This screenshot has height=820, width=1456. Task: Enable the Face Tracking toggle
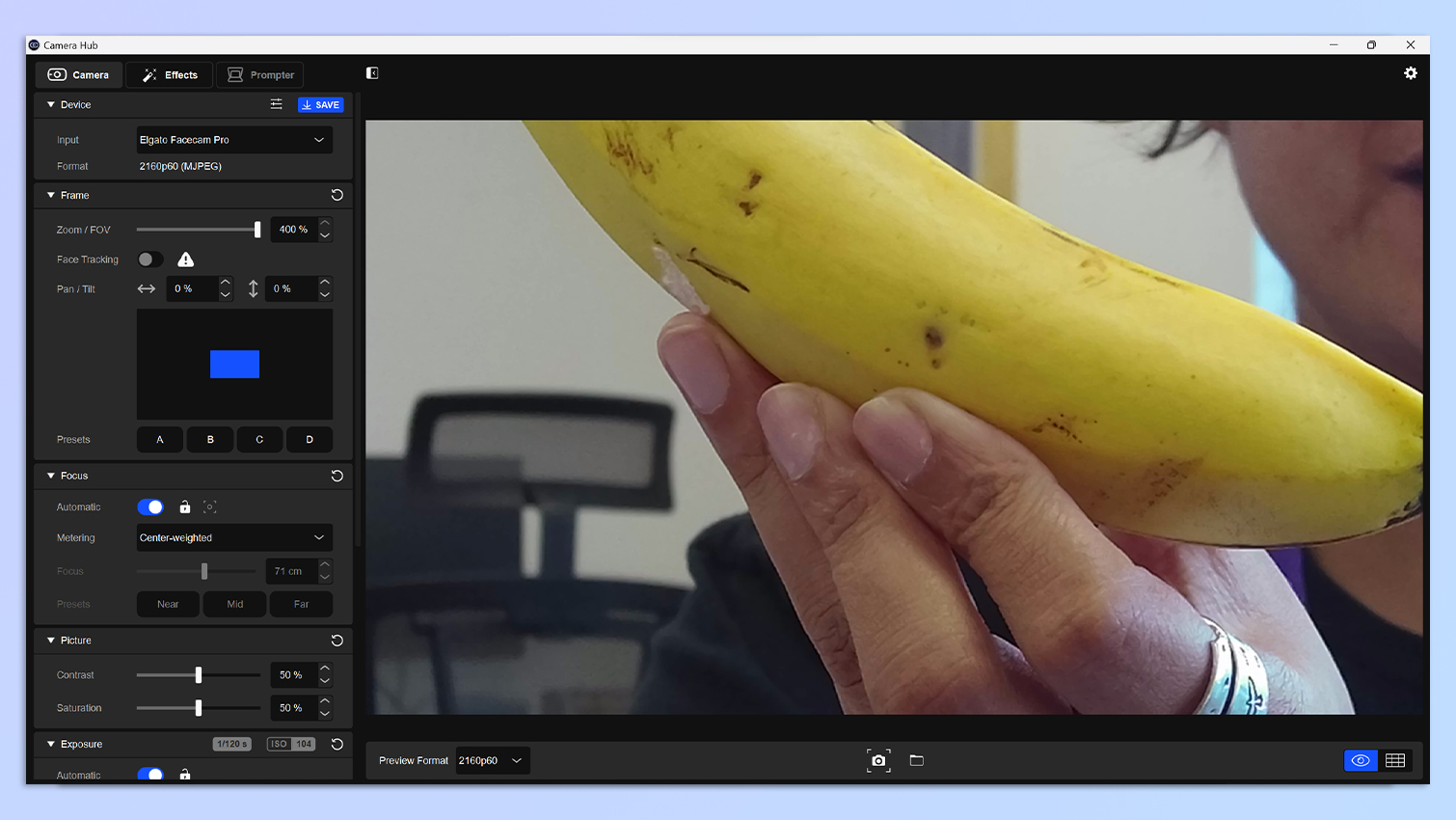149,260
